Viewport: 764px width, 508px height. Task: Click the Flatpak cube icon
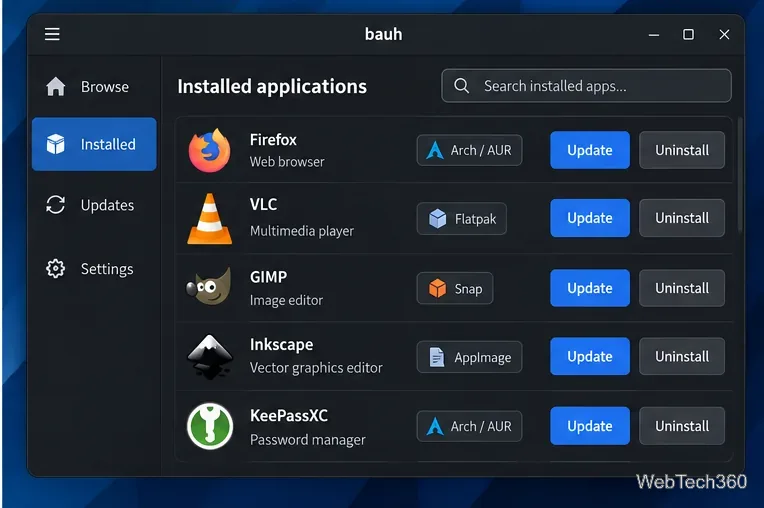pos(438,219)
